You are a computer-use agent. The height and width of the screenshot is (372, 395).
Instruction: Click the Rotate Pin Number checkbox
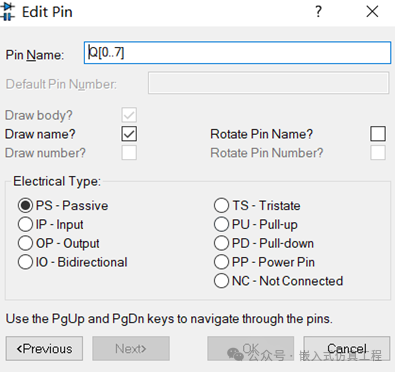click(x=378, y=153)
